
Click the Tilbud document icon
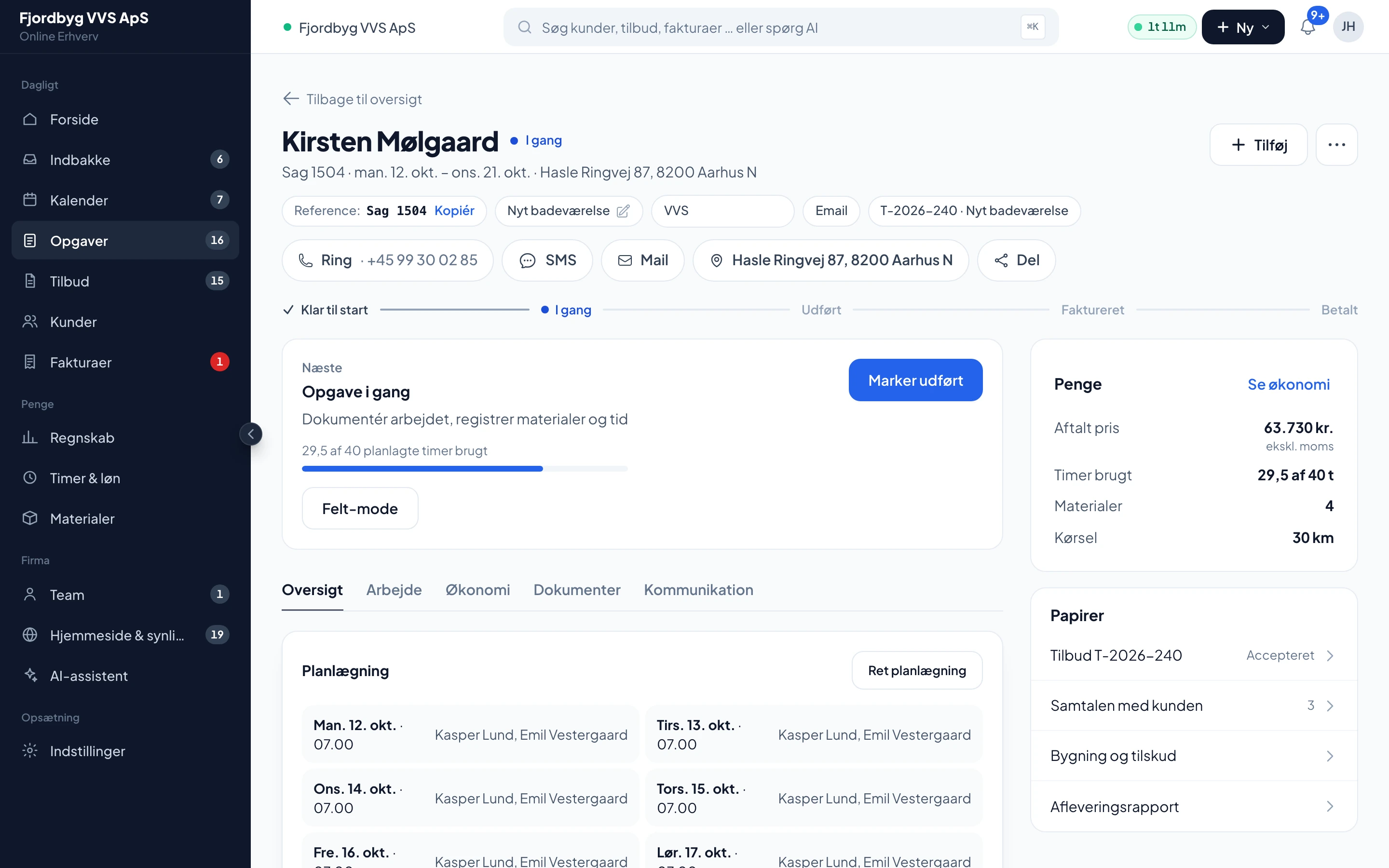coord(30,281)
